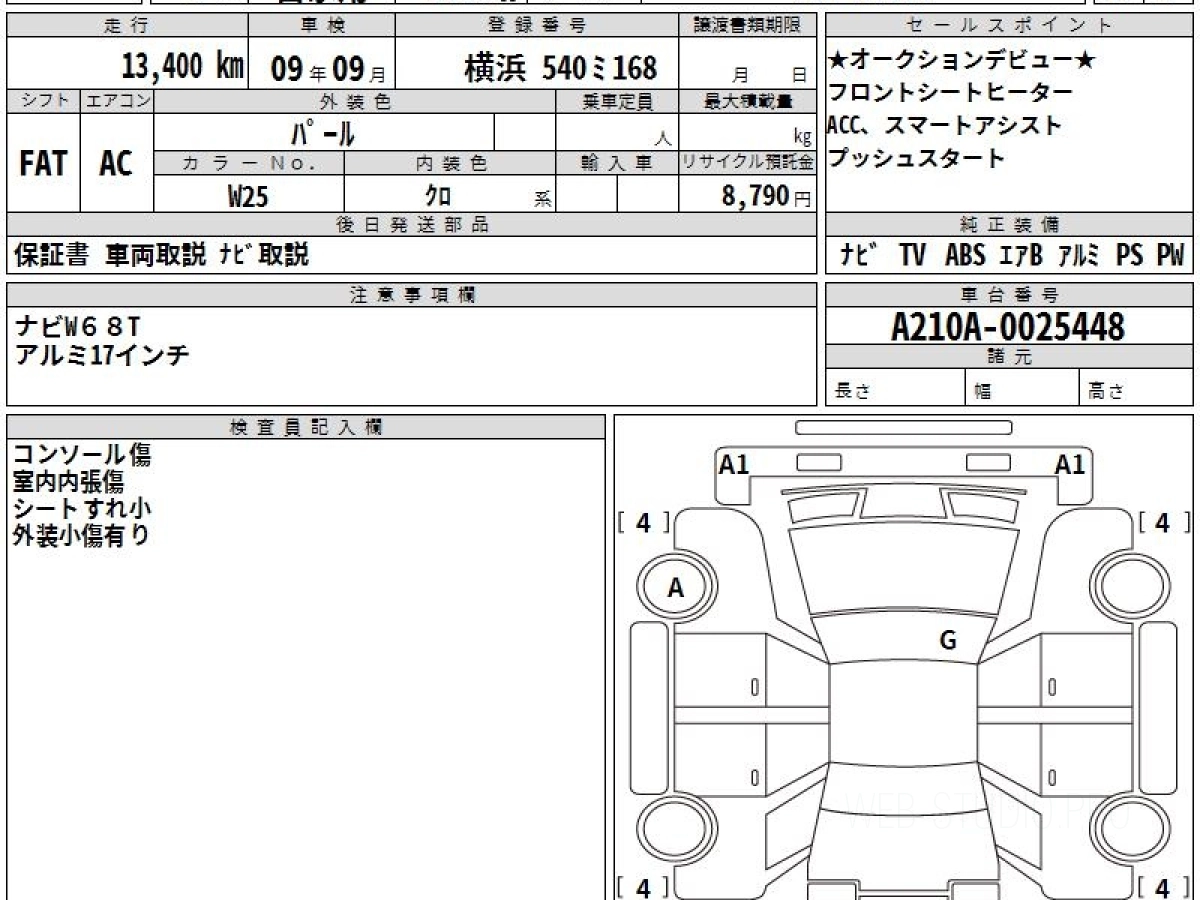Select the FAT shift value

(43, 163)
